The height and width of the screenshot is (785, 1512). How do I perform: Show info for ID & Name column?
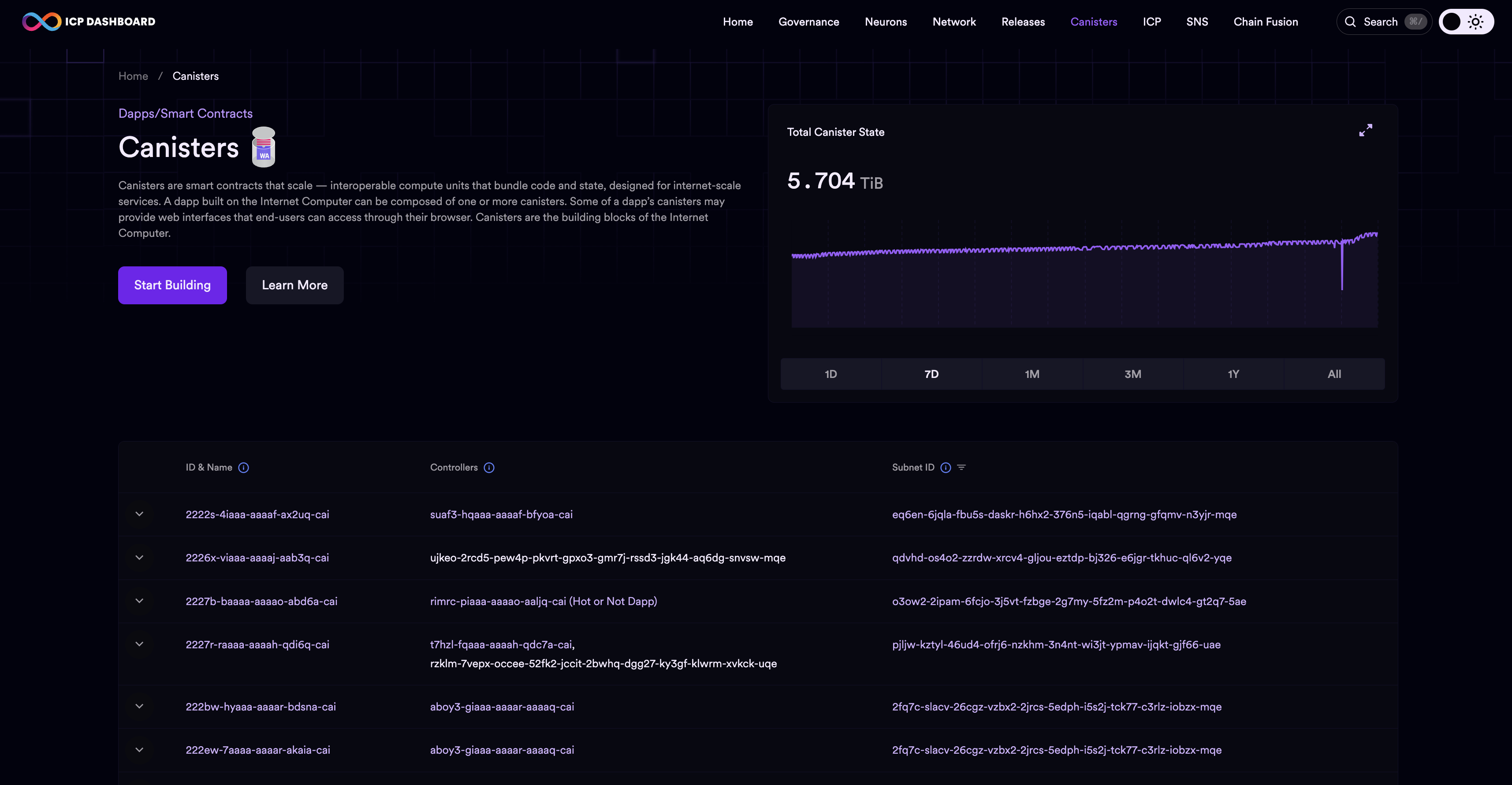tap(244, 467)
